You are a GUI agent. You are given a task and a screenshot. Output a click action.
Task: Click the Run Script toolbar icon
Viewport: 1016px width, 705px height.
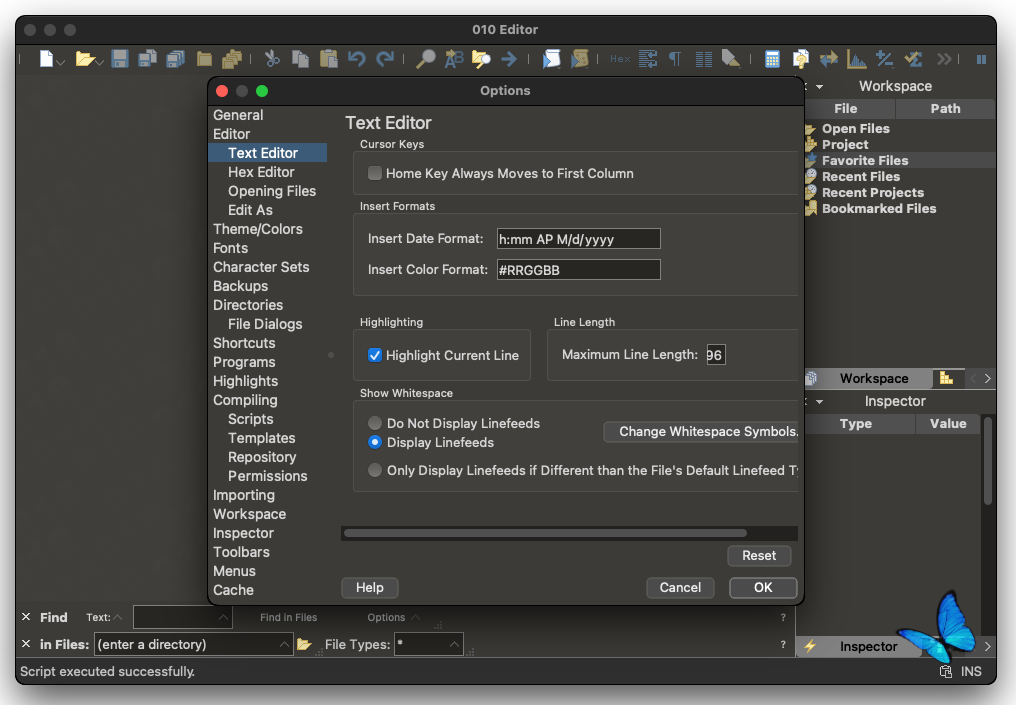tap(551, 59)
